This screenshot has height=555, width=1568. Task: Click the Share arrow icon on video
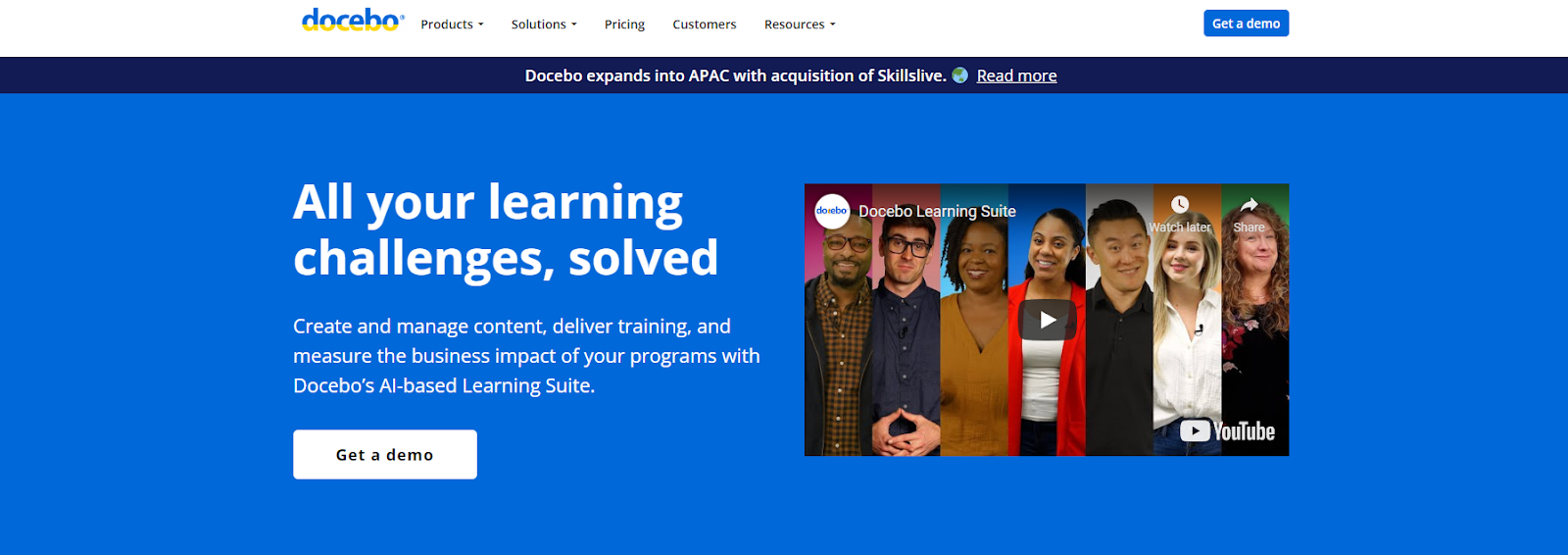coord(1249,204)
